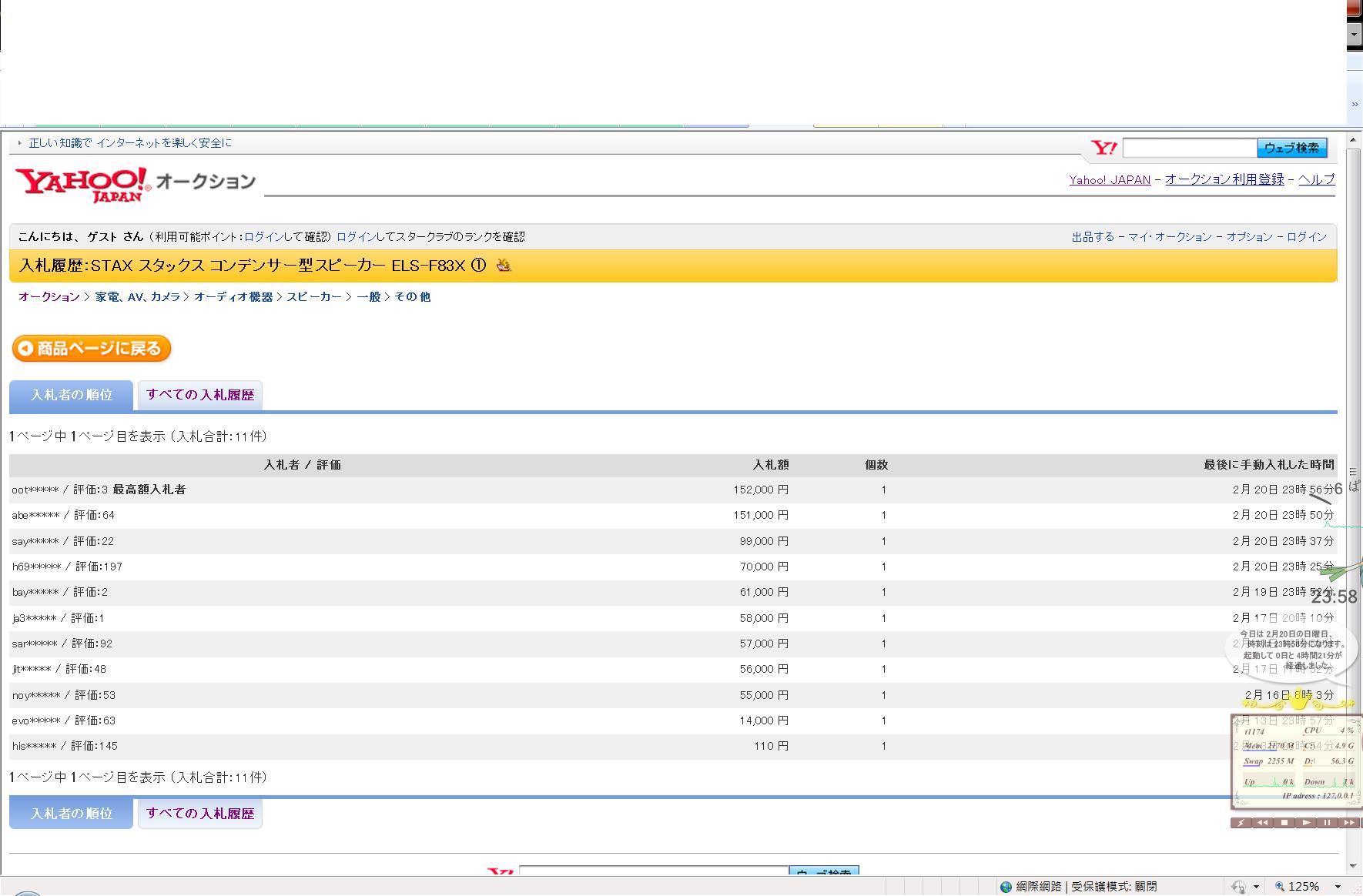Click the Yahoo! JAPAN Auctions logo
Screen dimensions: 1363x896
click(136, 184)
